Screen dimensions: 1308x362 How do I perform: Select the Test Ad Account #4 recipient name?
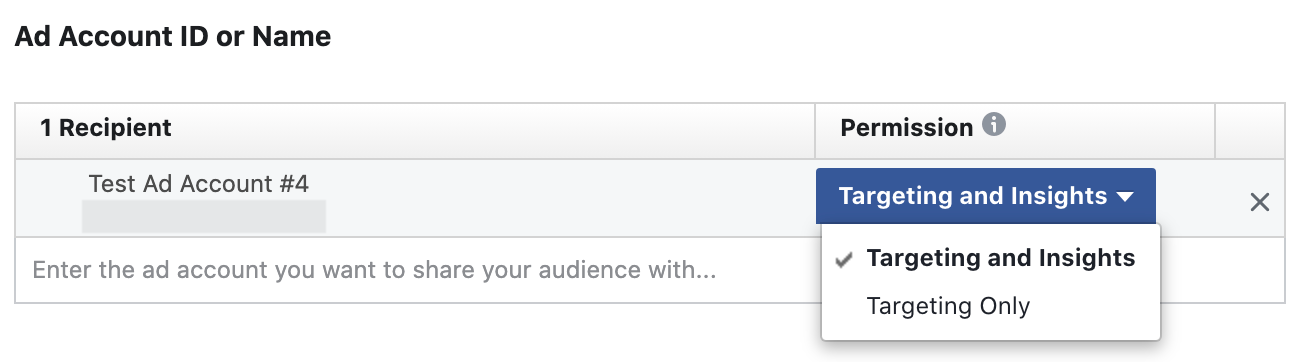pyautogui.click(x=199, y=184)
